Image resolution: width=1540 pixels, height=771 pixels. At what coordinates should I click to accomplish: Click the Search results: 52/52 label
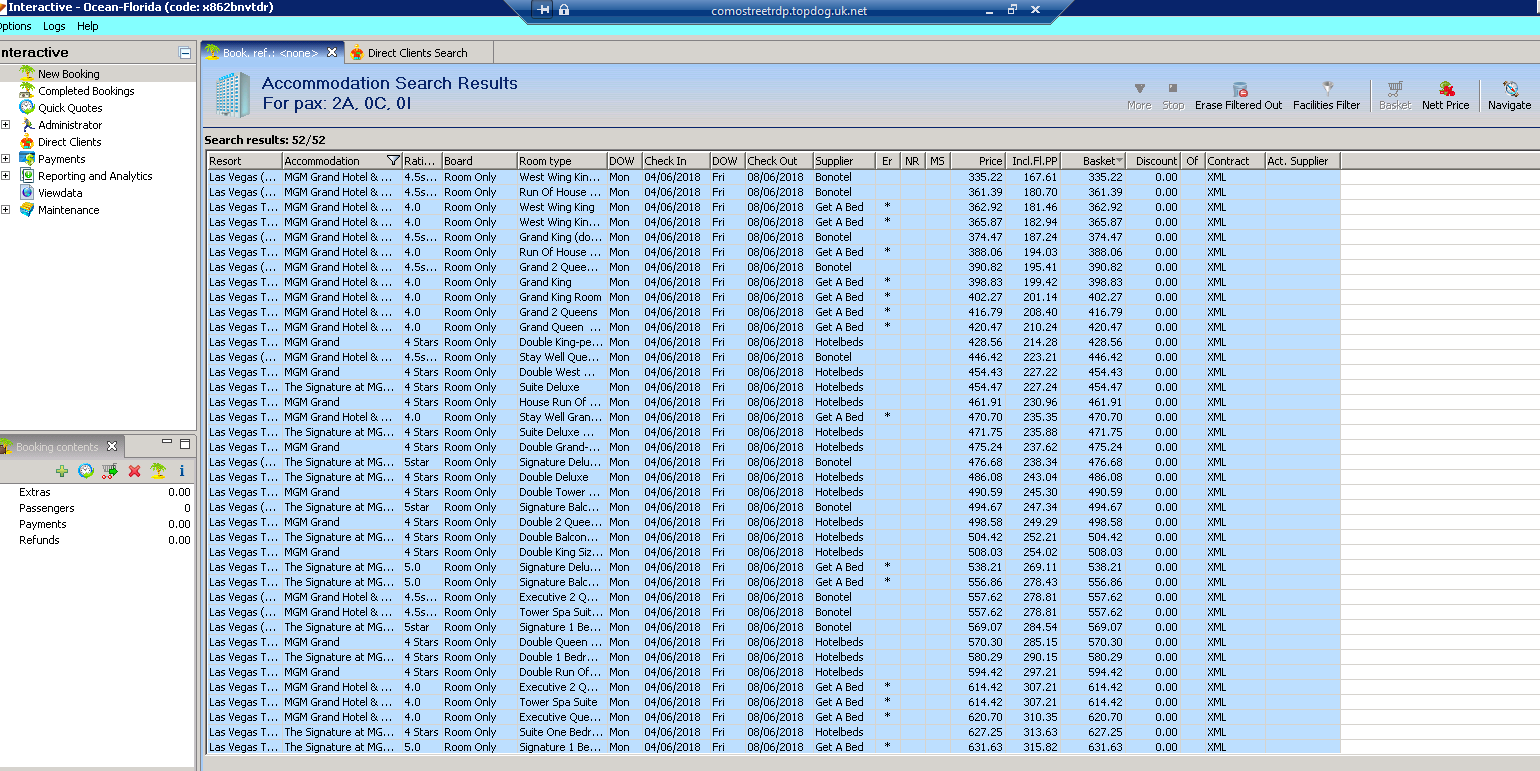265,140
